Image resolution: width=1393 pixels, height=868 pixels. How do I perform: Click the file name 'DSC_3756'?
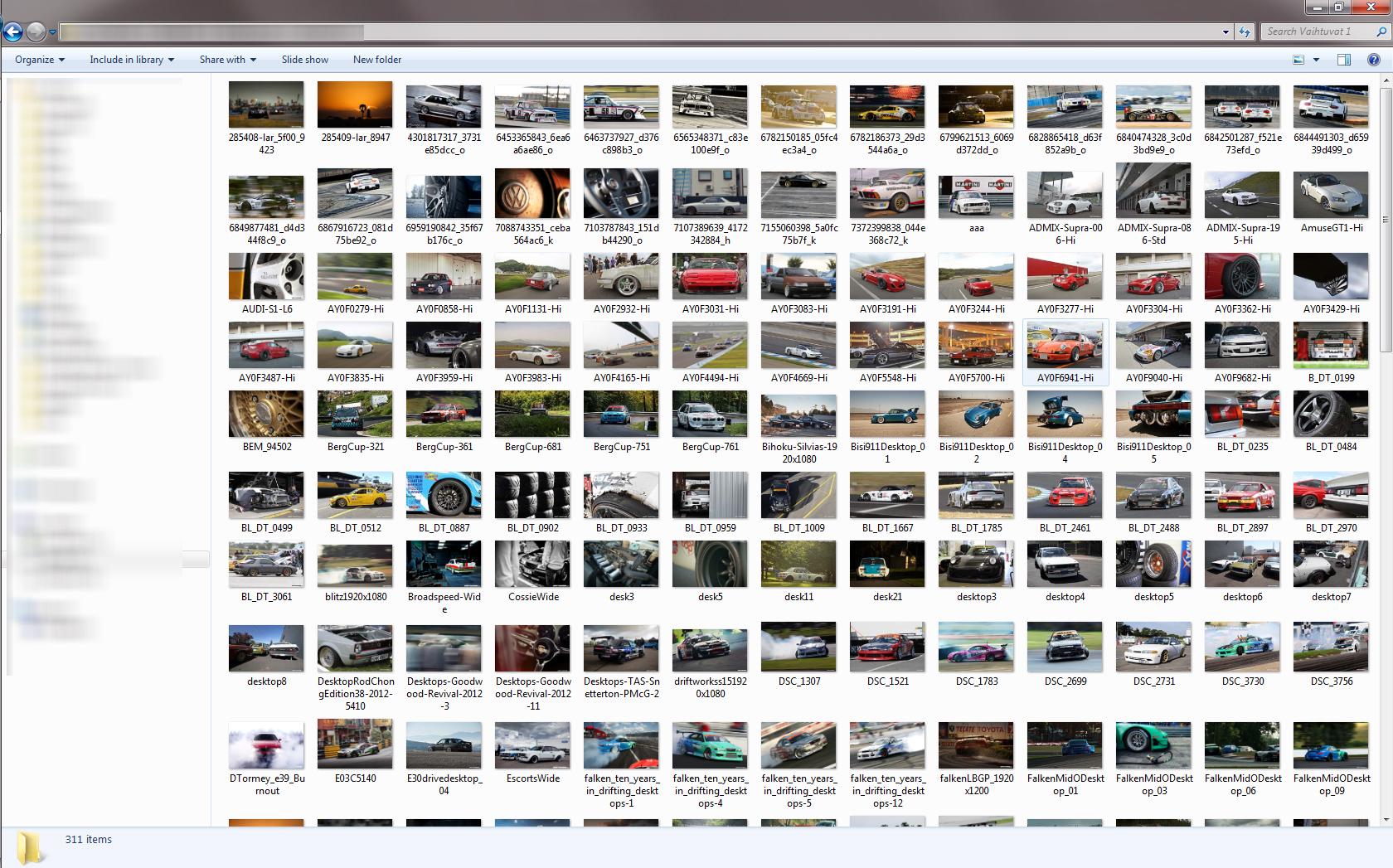tap(1331, 681)
